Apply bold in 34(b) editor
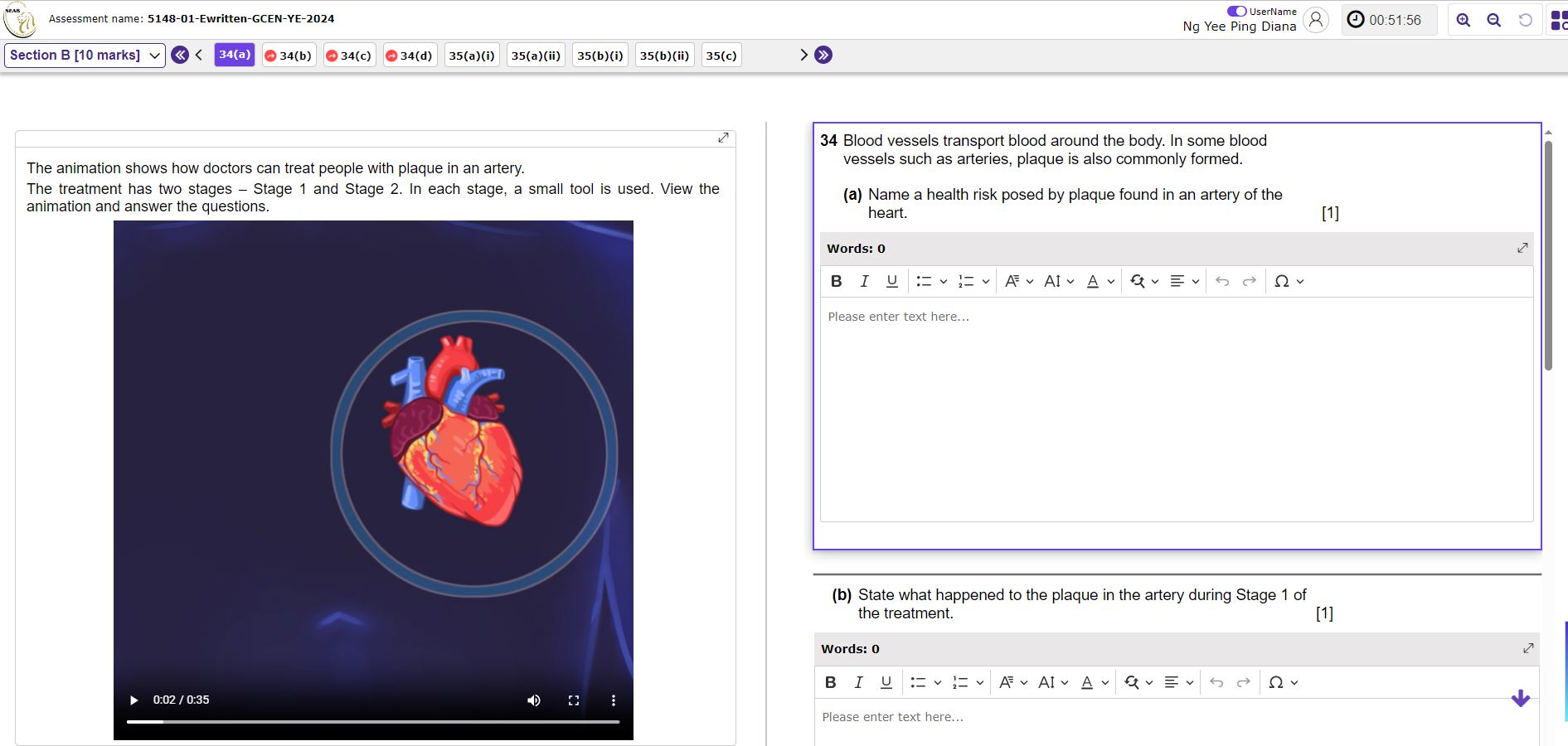This screenshot has height=746, width=1568. [x=831, y=682]
